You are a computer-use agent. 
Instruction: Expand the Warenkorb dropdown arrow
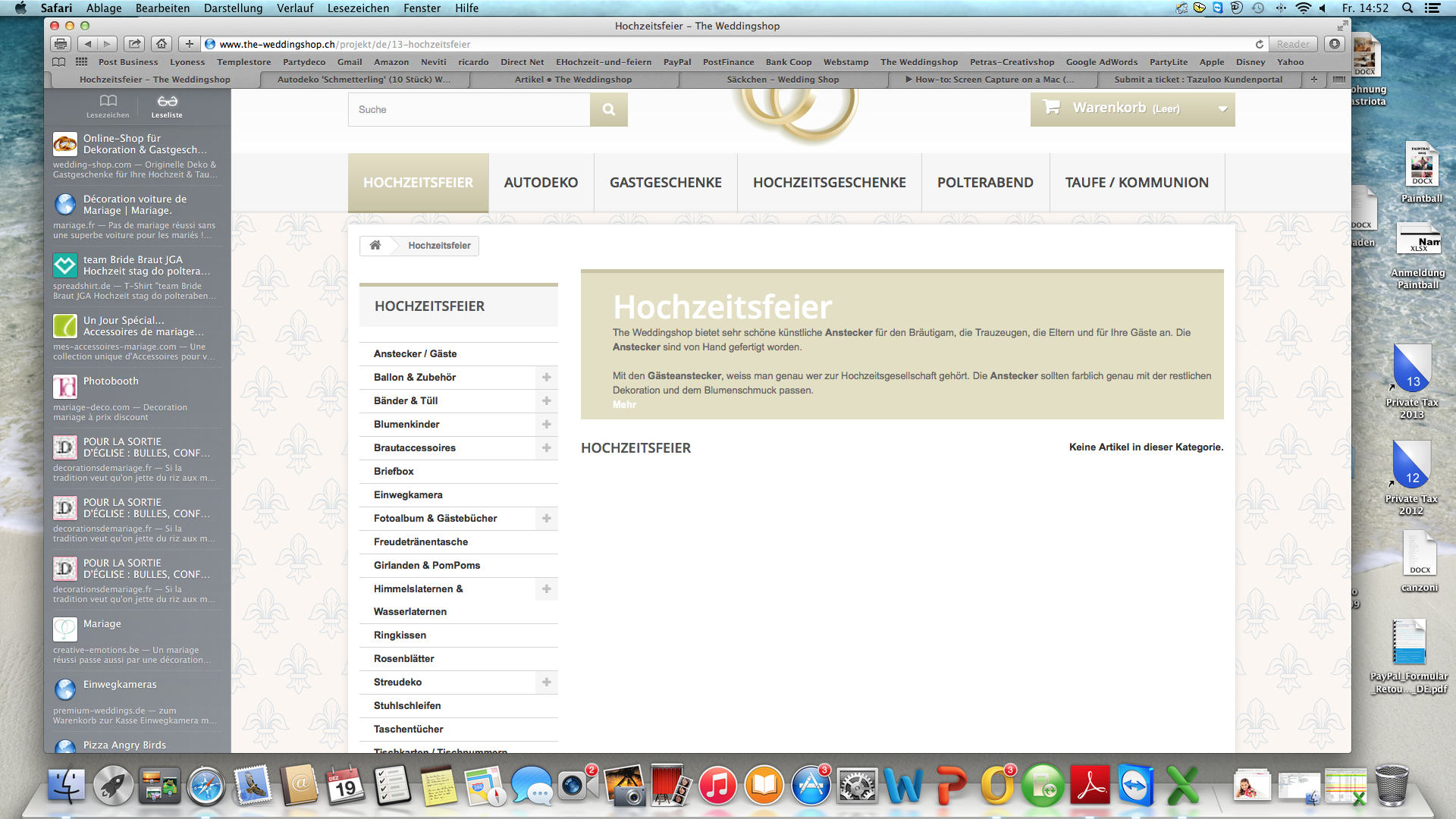pos(1222,108)
